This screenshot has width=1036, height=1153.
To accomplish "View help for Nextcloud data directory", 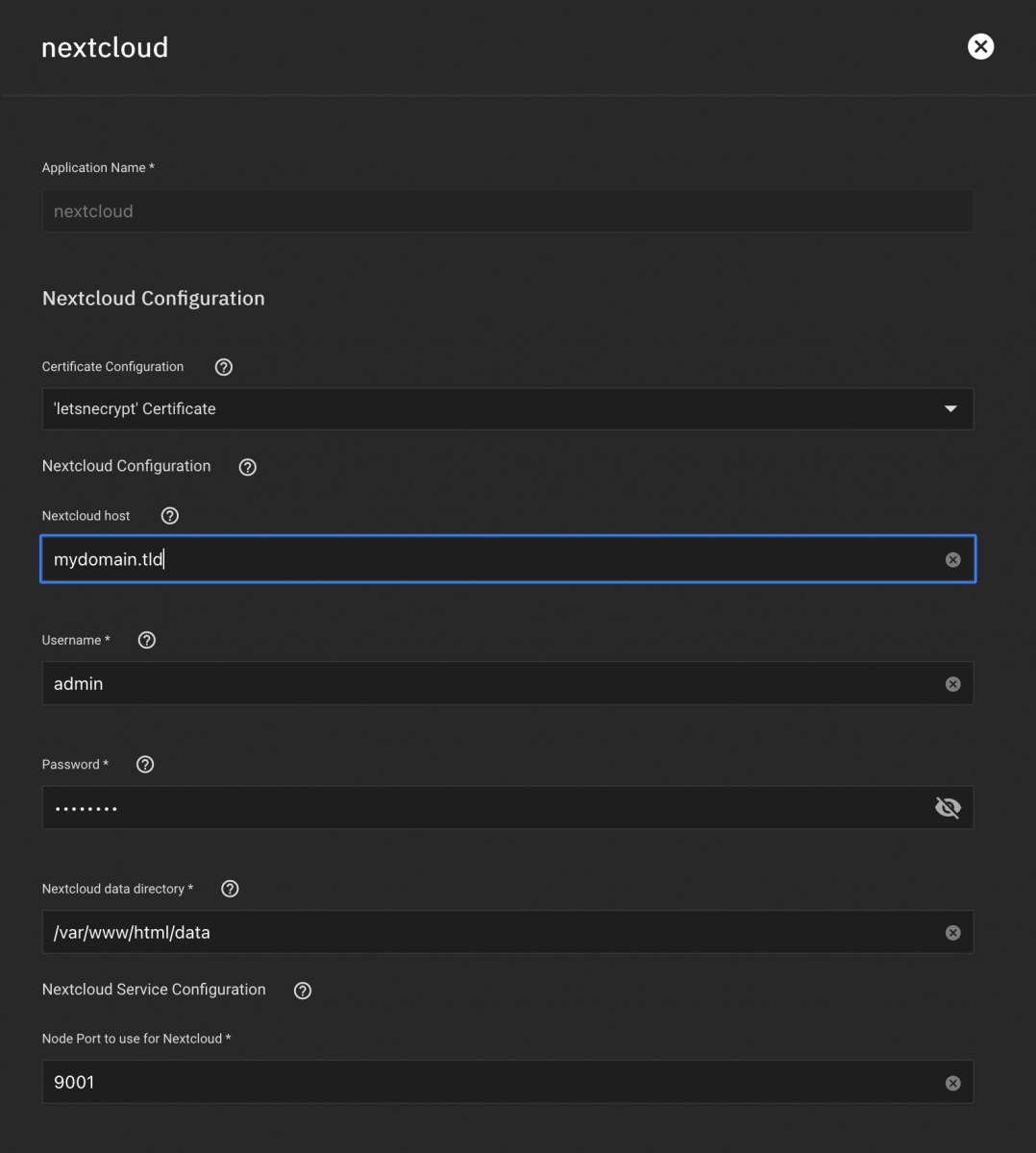I will pyautogui.click(x=230, y=889).
